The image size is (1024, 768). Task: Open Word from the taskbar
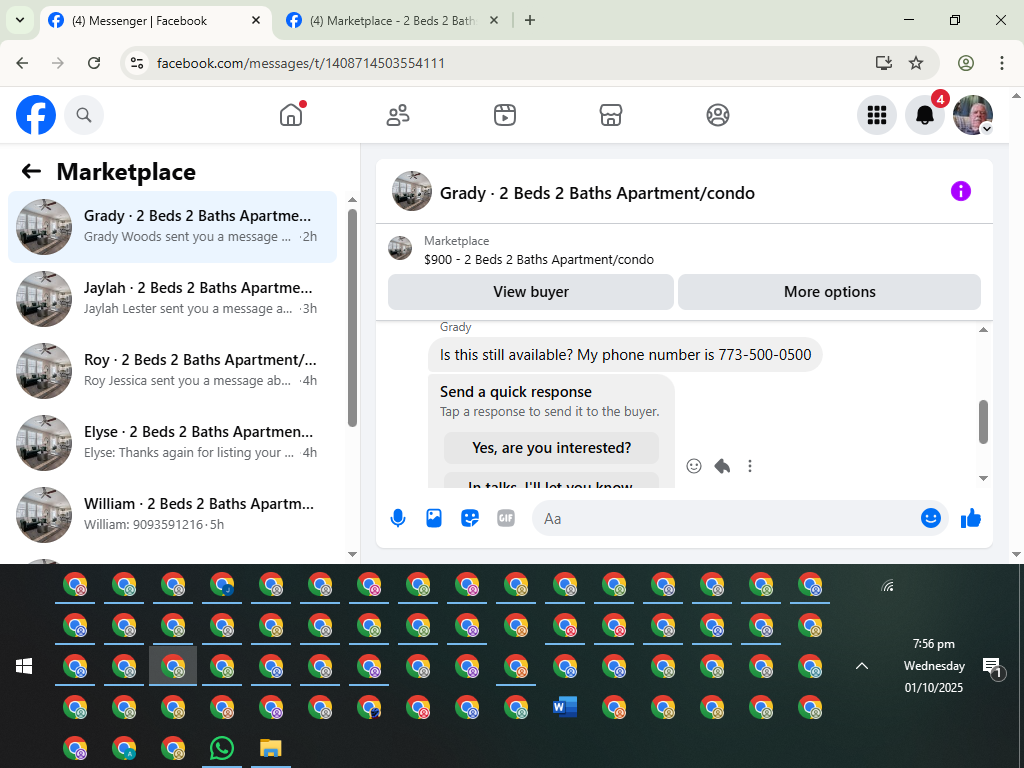pos(565,707)
